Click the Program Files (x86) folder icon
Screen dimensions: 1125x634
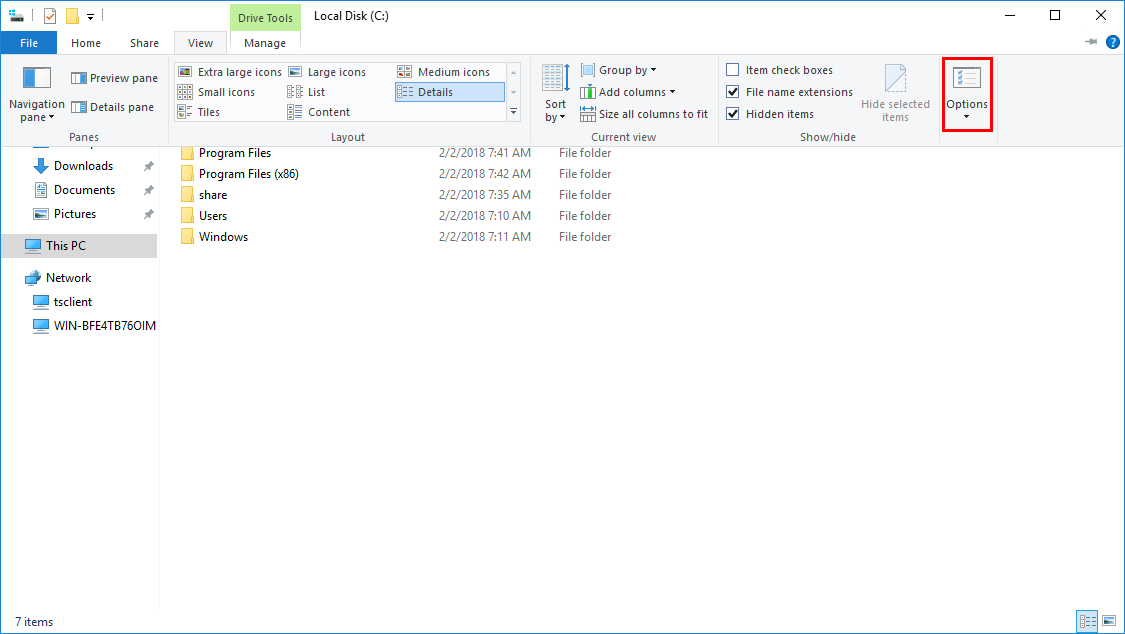187,174
